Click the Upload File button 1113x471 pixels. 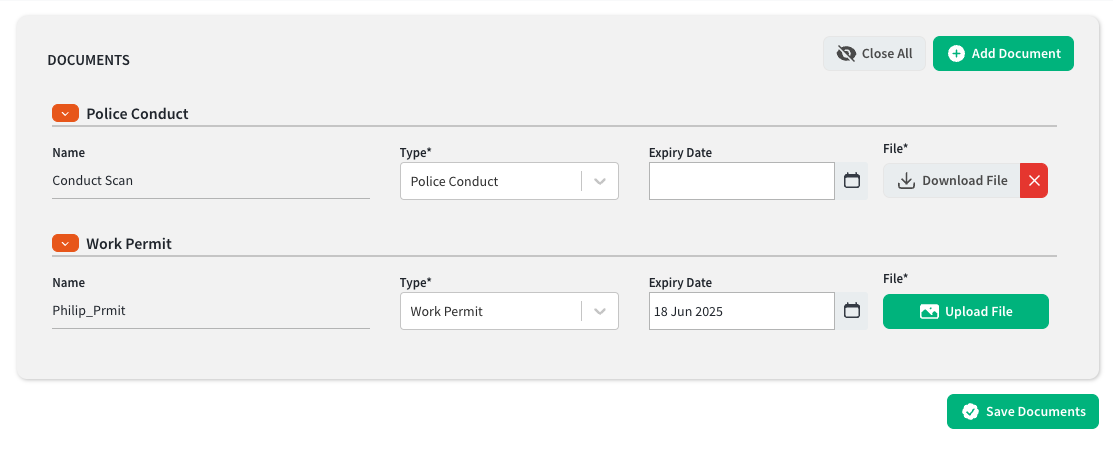point(965,311)
